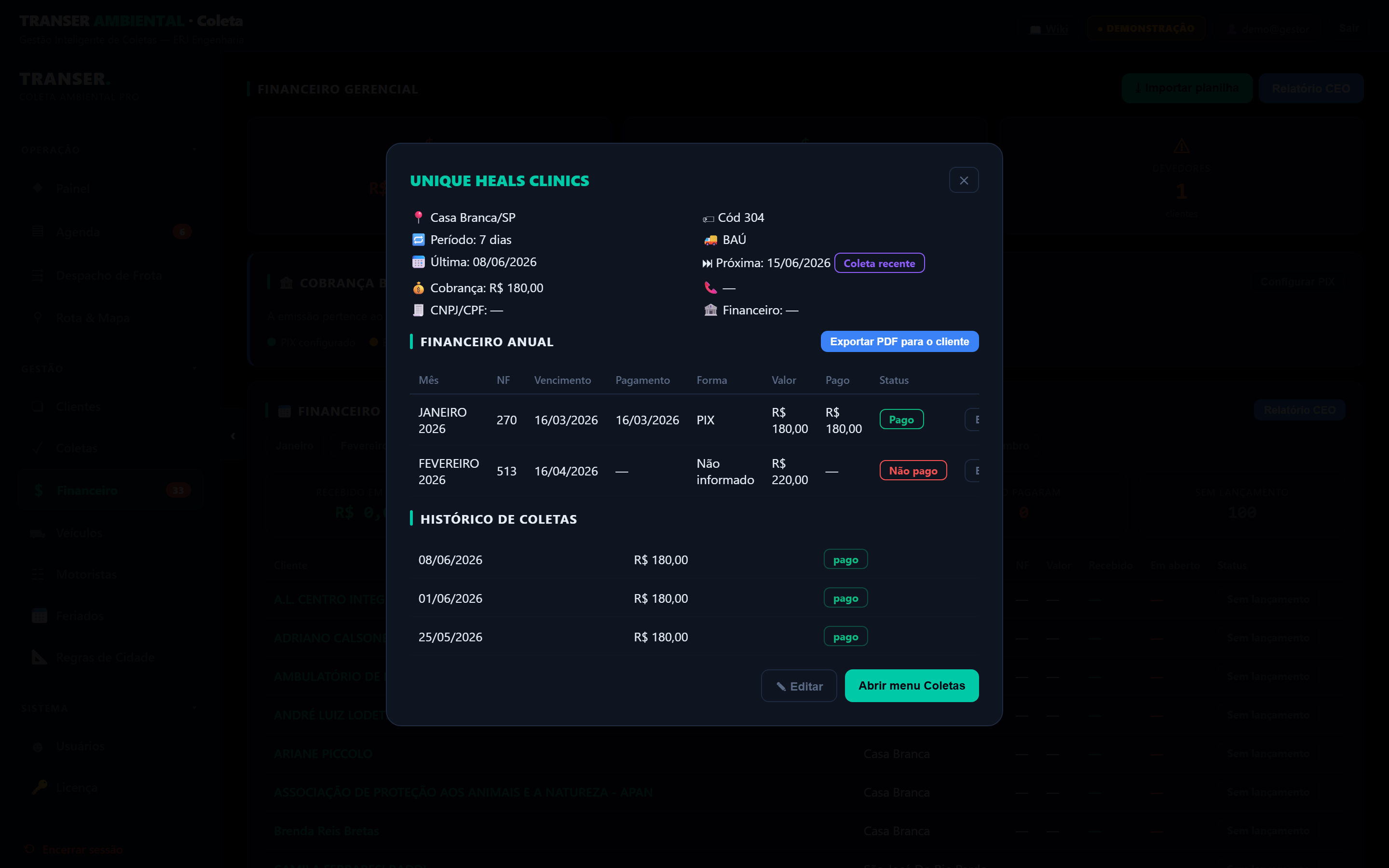Close the Unique Heals Clinics dialog

pos(964,180)
